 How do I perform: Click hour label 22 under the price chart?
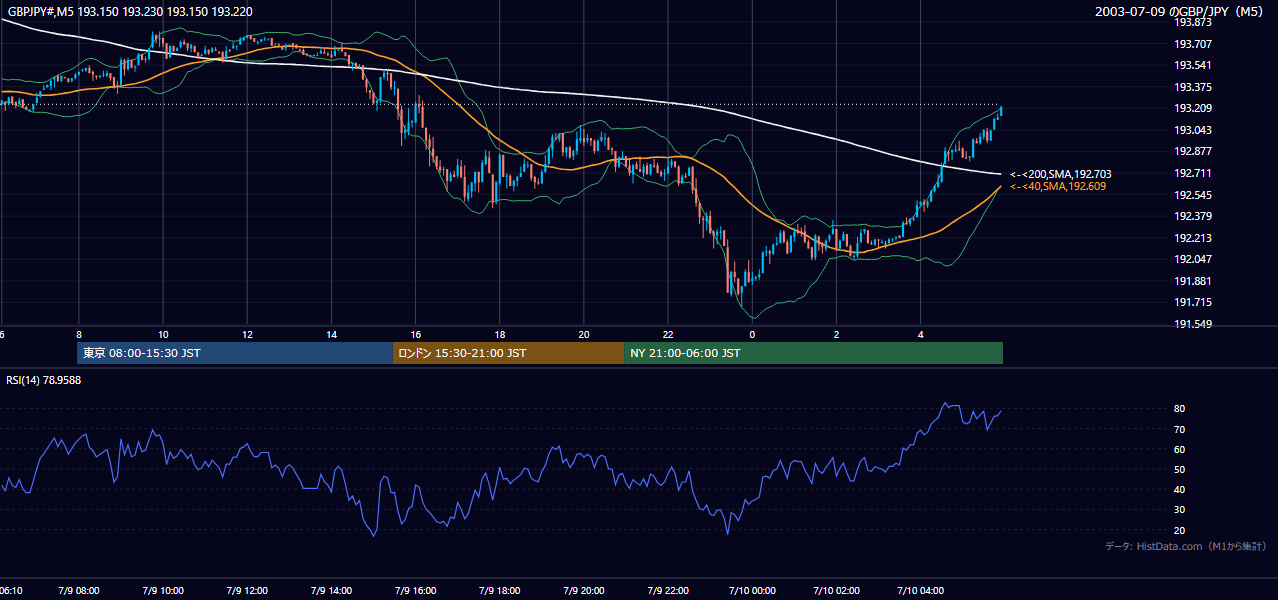click(x=668, y=335)
